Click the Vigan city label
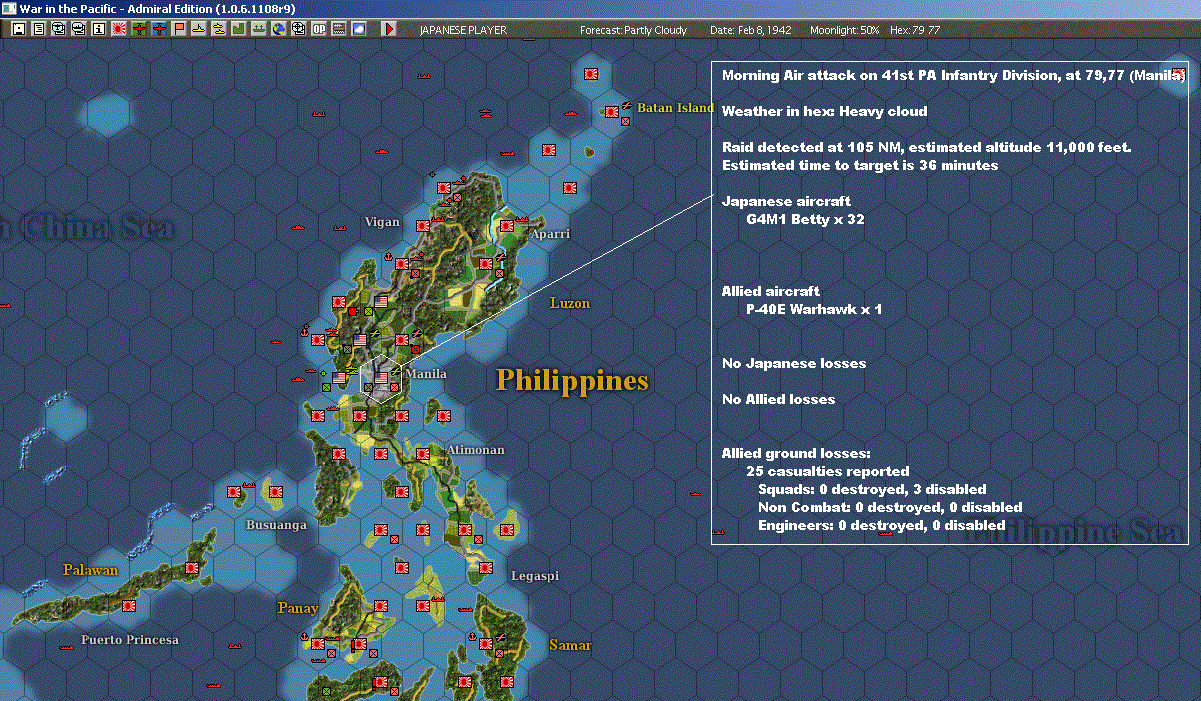This screenshot has height=701, width=1201. [382, 222]
